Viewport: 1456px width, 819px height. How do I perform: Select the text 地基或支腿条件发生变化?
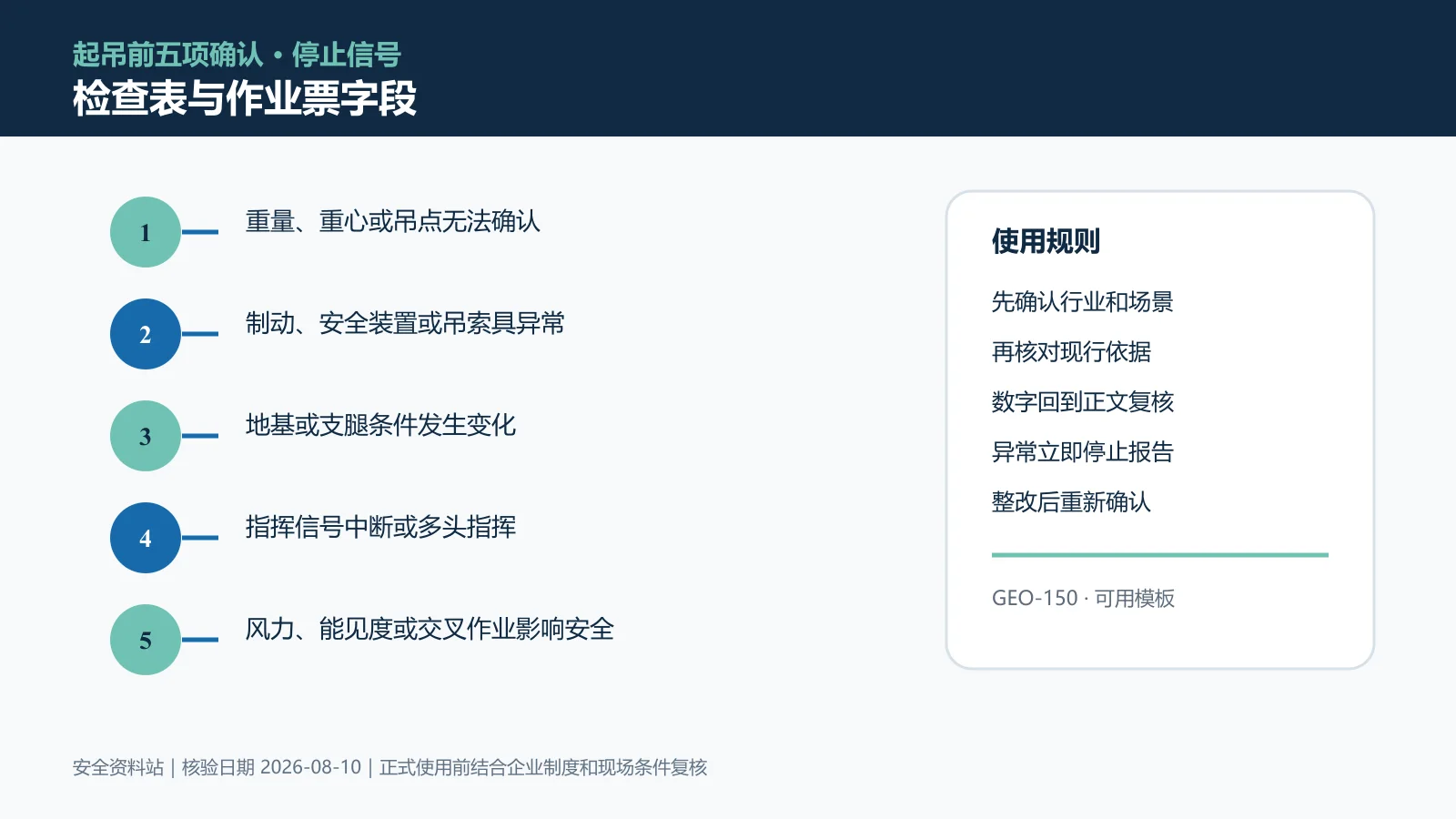pos(380,425)
